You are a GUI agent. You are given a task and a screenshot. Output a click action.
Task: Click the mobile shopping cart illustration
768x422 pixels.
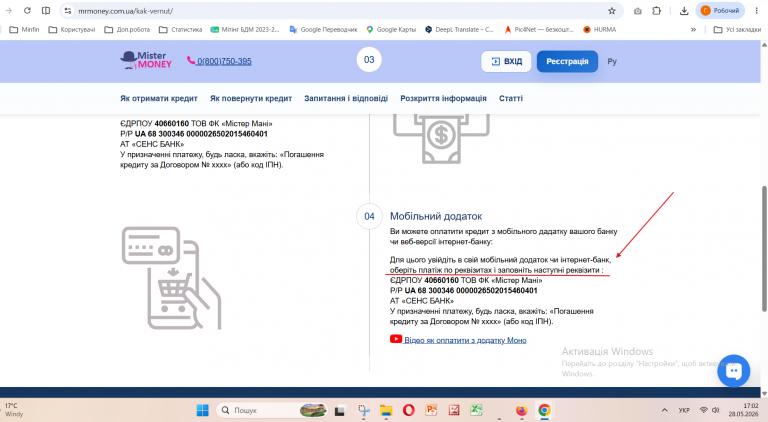tap(171, 278)
